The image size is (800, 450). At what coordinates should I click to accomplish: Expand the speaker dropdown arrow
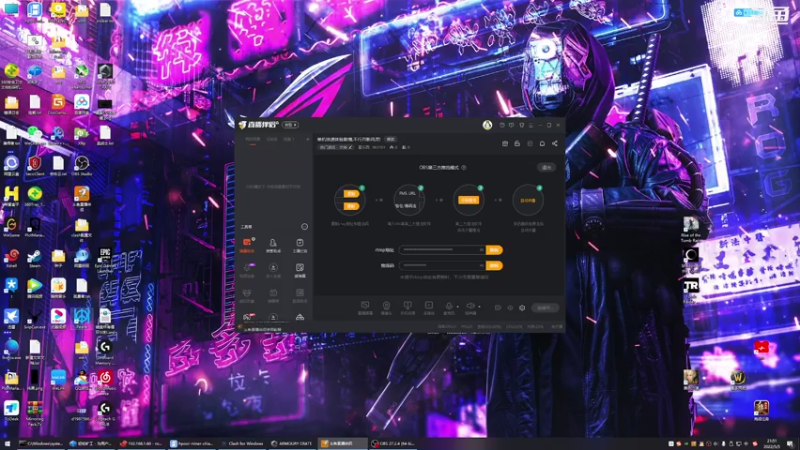click(480, 307)
